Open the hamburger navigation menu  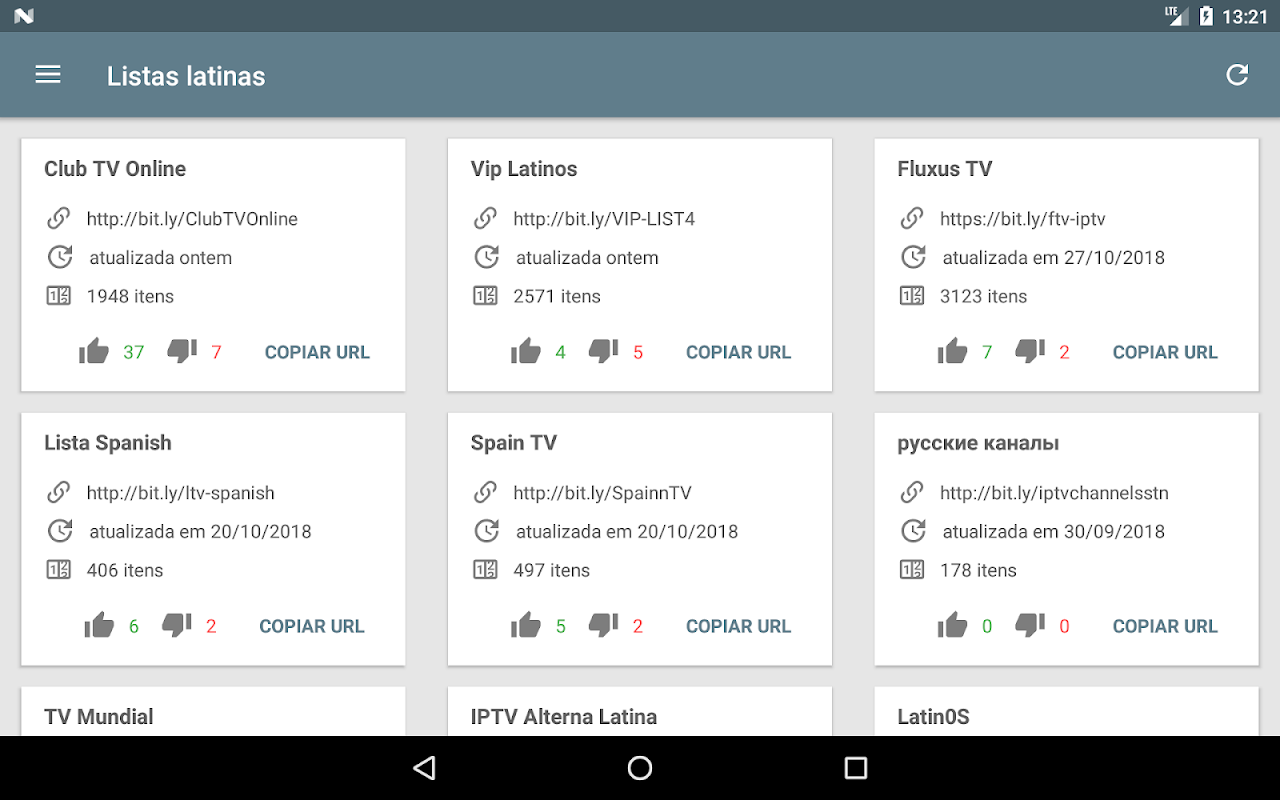click(48, 75)
